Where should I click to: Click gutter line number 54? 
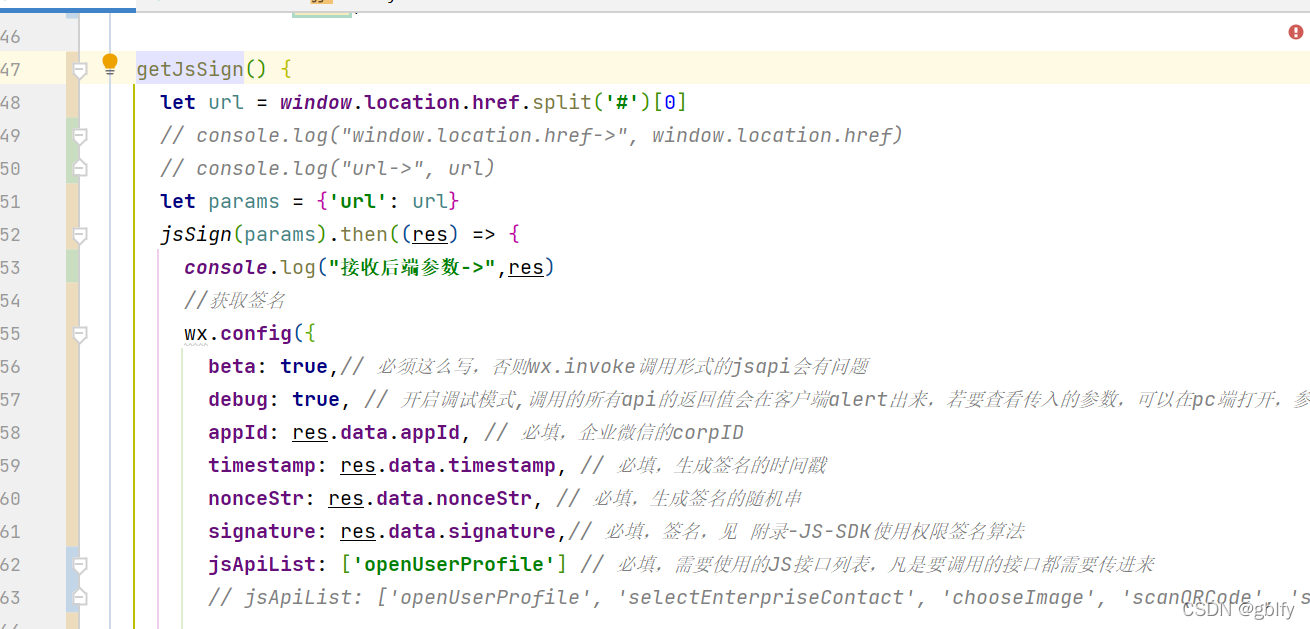pyautogui.click(x=10, y=301)
